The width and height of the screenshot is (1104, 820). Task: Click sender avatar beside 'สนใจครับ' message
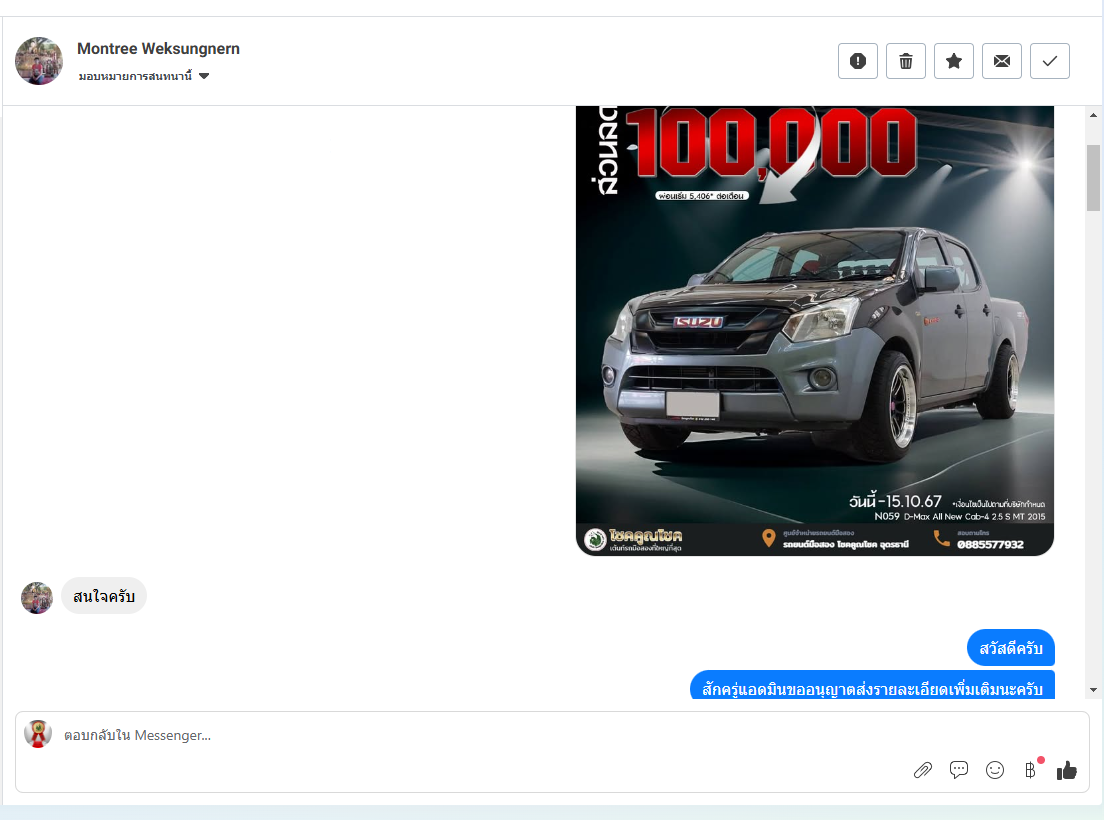coord(37,598)
